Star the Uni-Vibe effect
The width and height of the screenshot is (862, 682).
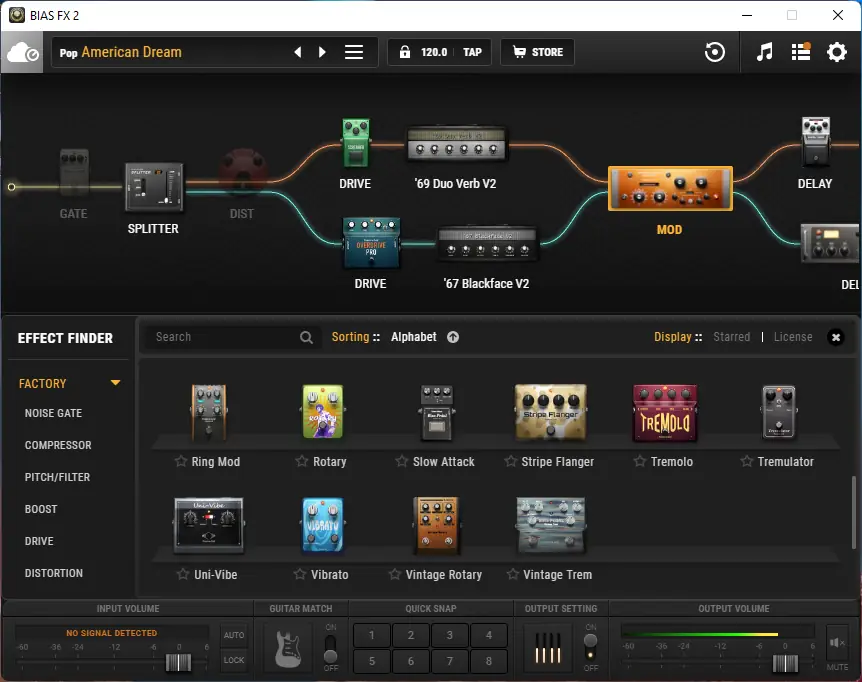pos(183,574)
